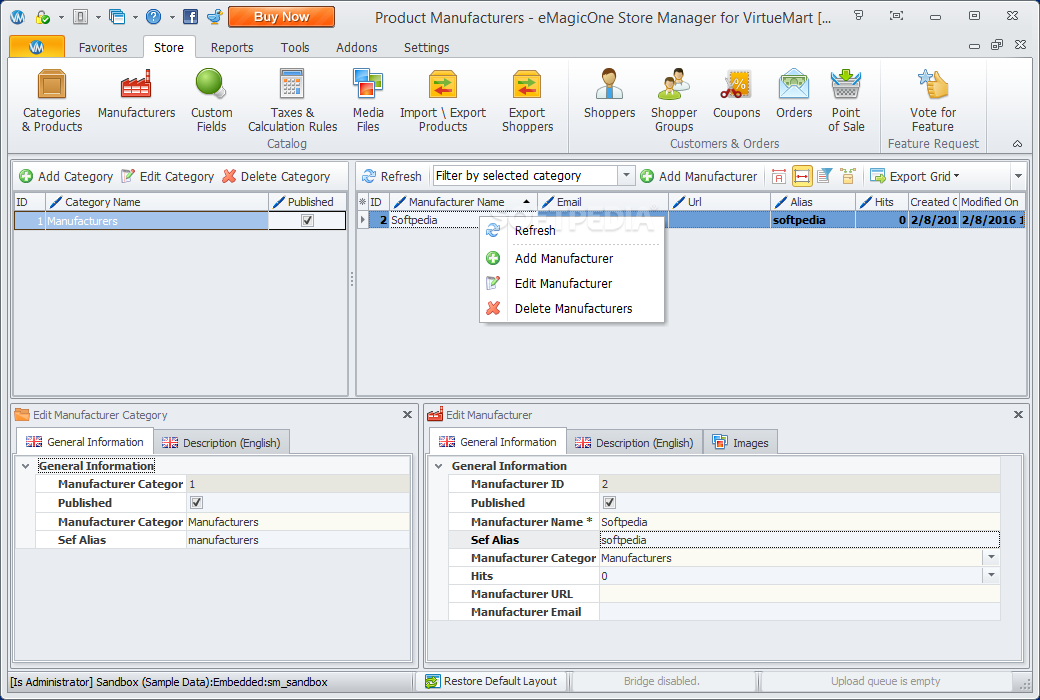Click the lock connection icon in title bar
Image resolution: width=1040 pixels, height=700 pixels.
point(43,17)
